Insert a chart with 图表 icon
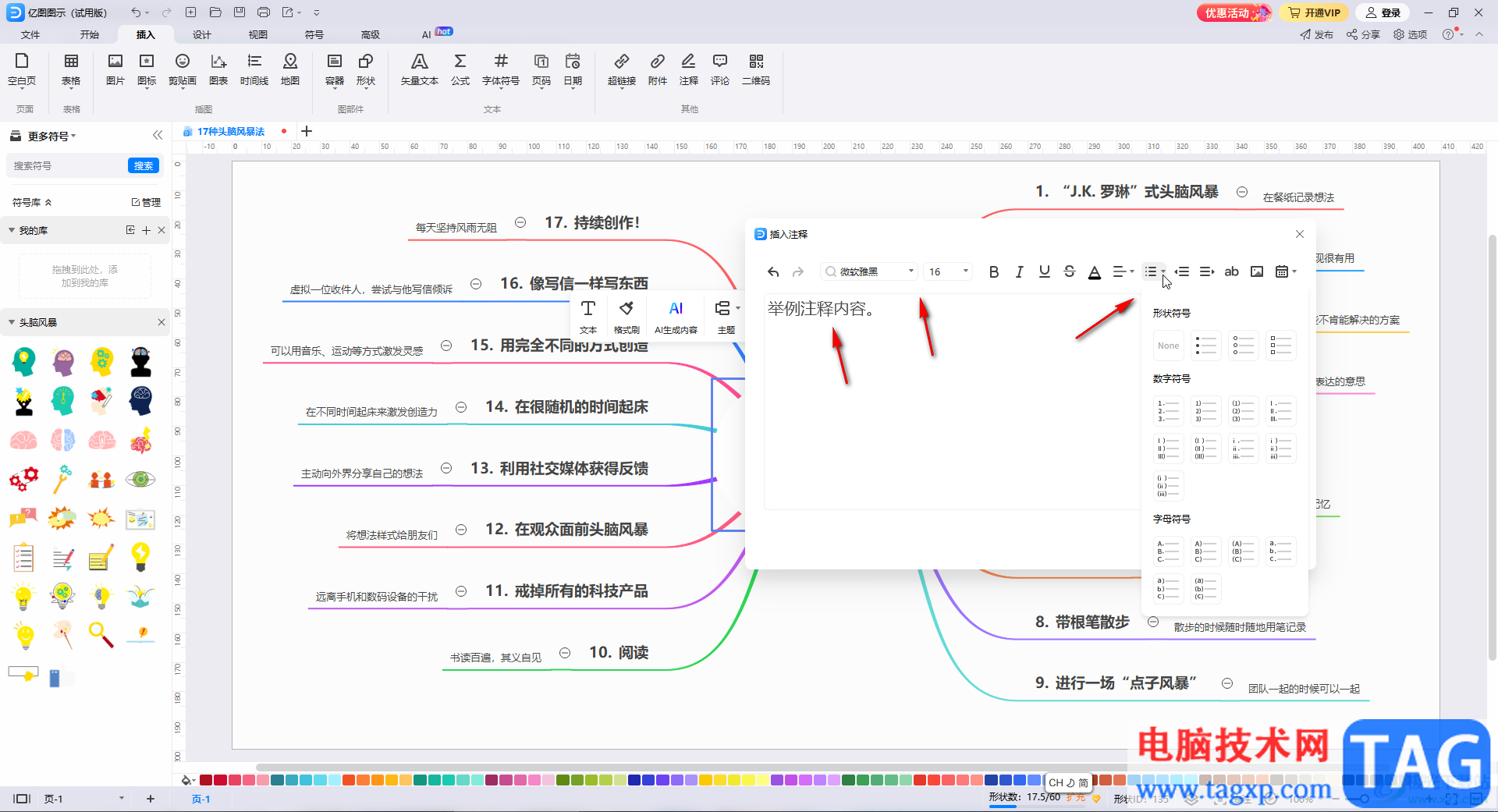1498x812 pixels. [x=218, y=69]
